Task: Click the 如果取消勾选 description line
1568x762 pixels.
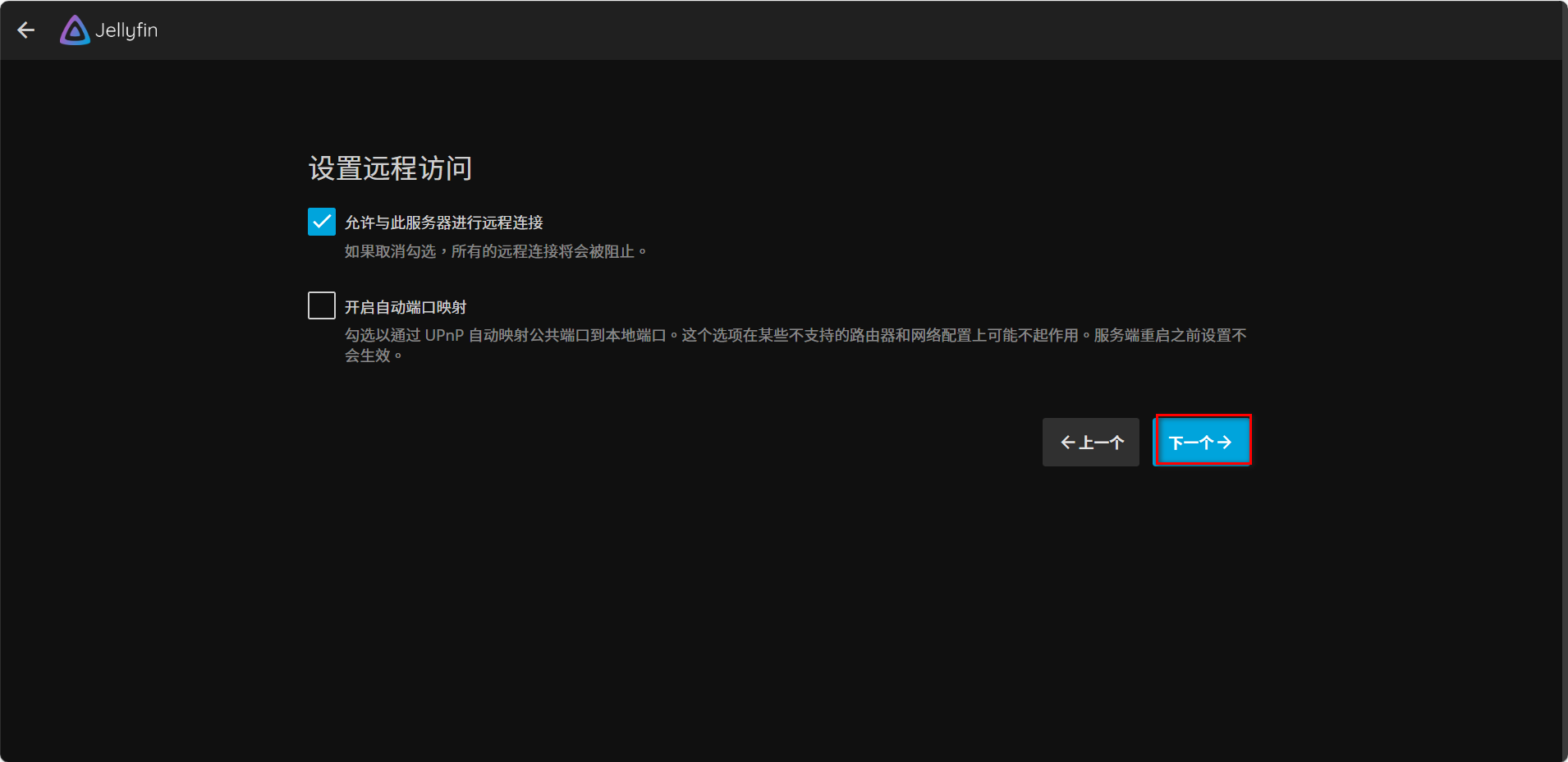Action: point(390,251)
